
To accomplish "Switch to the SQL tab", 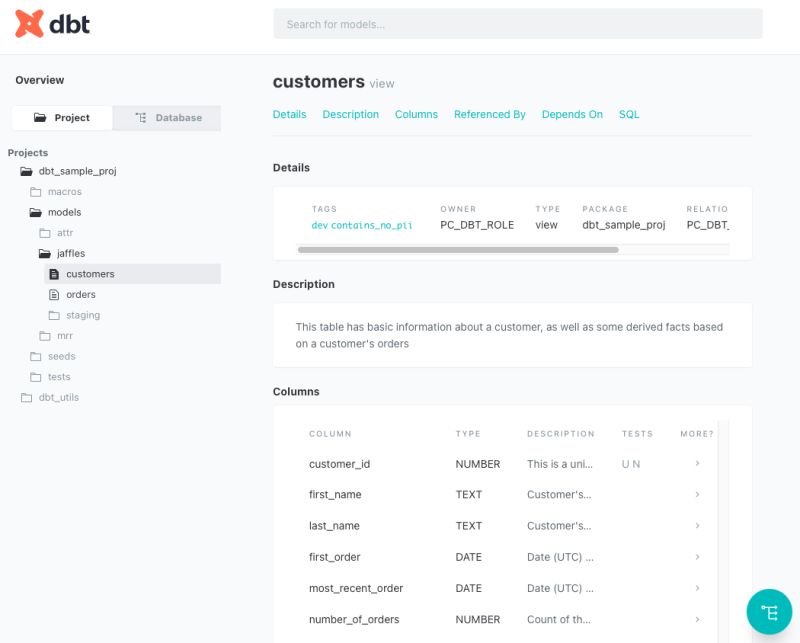I will (629, 114).
